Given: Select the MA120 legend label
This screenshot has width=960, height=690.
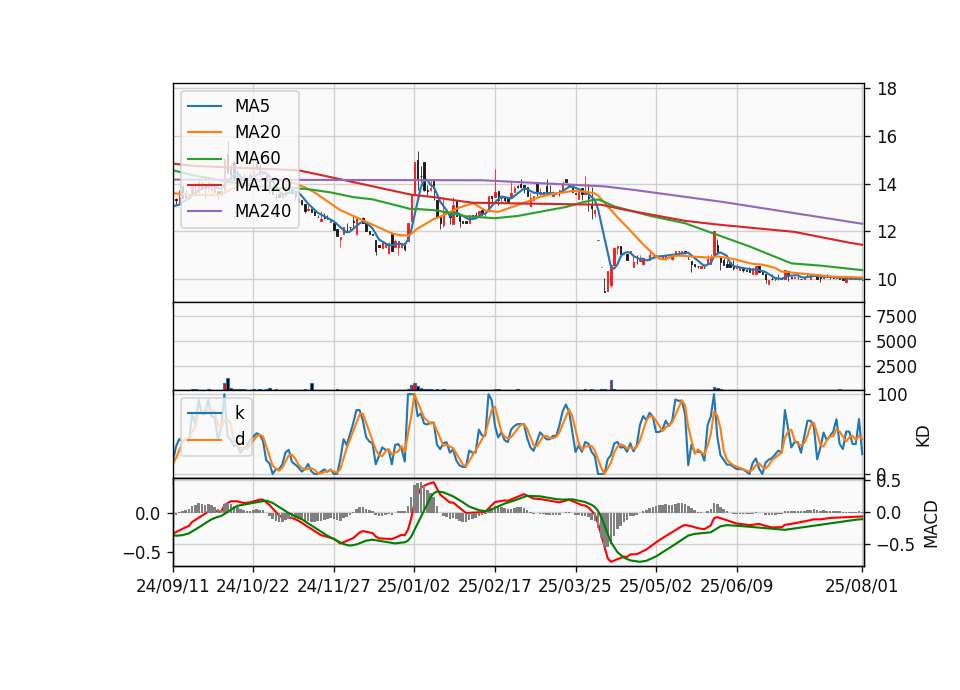Looking at the screenshot, I should coord(263,184).
